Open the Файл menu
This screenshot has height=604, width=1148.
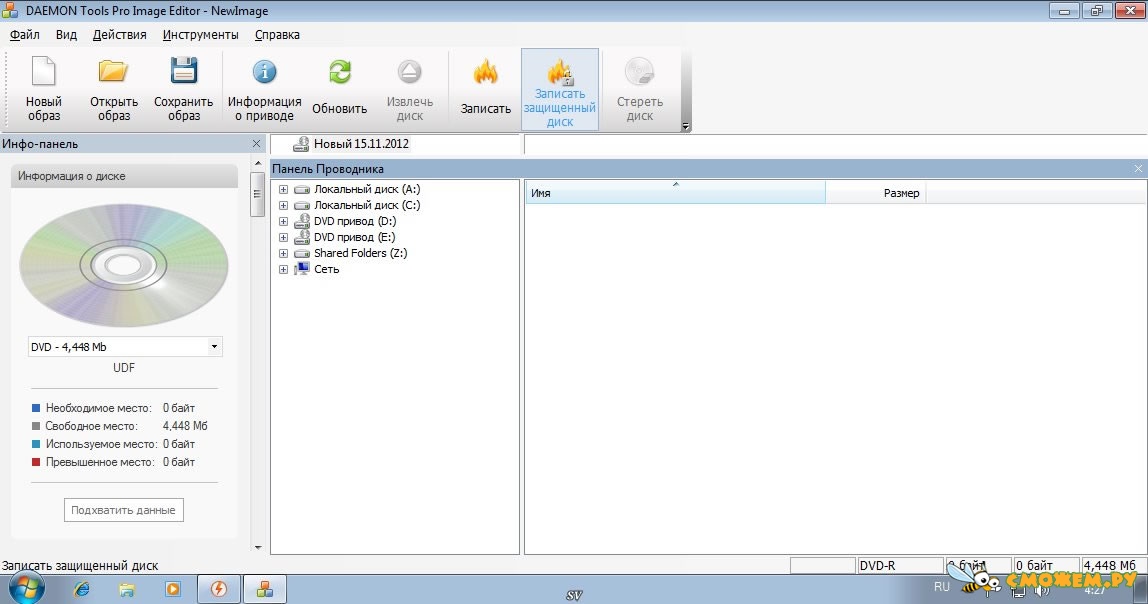(x=25, y=34)
